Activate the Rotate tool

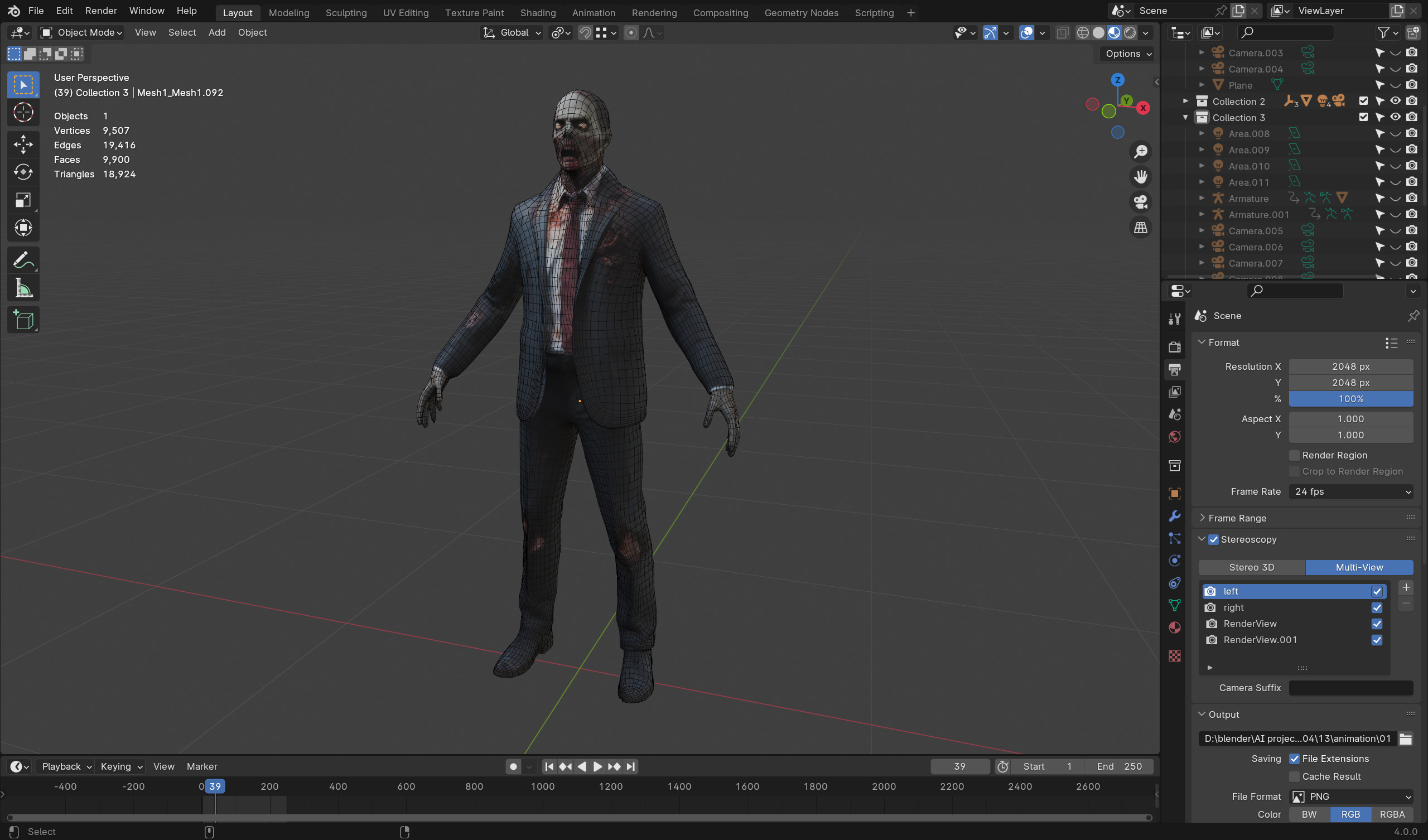click(23, 172)
